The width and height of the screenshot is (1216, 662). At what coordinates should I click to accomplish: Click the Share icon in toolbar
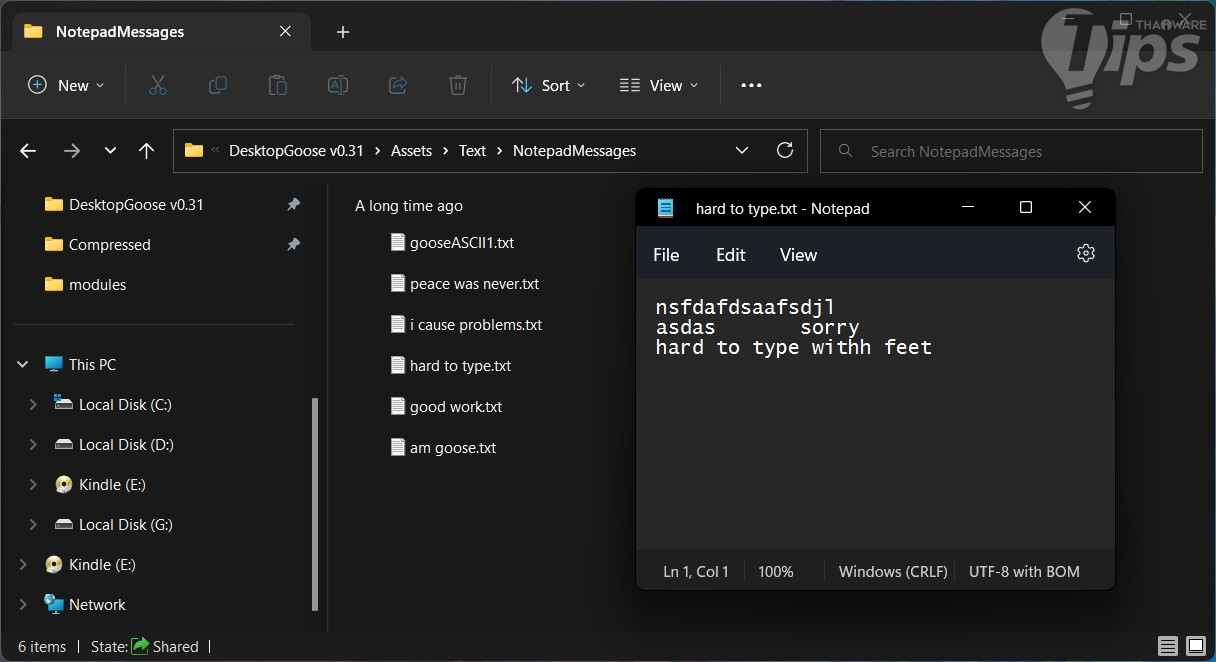tap(398, 85)
